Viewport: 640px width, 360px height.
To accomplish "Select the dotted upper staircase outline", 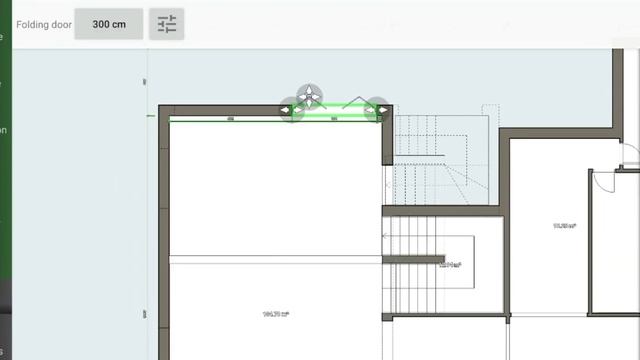I will click(441, 160).
